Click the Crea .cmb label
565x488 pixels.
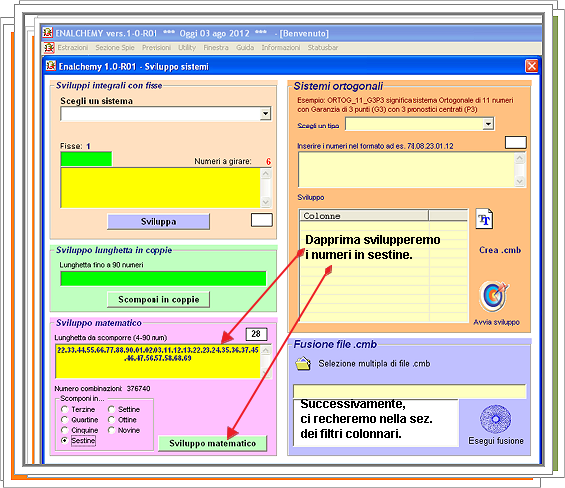[500, 250]
